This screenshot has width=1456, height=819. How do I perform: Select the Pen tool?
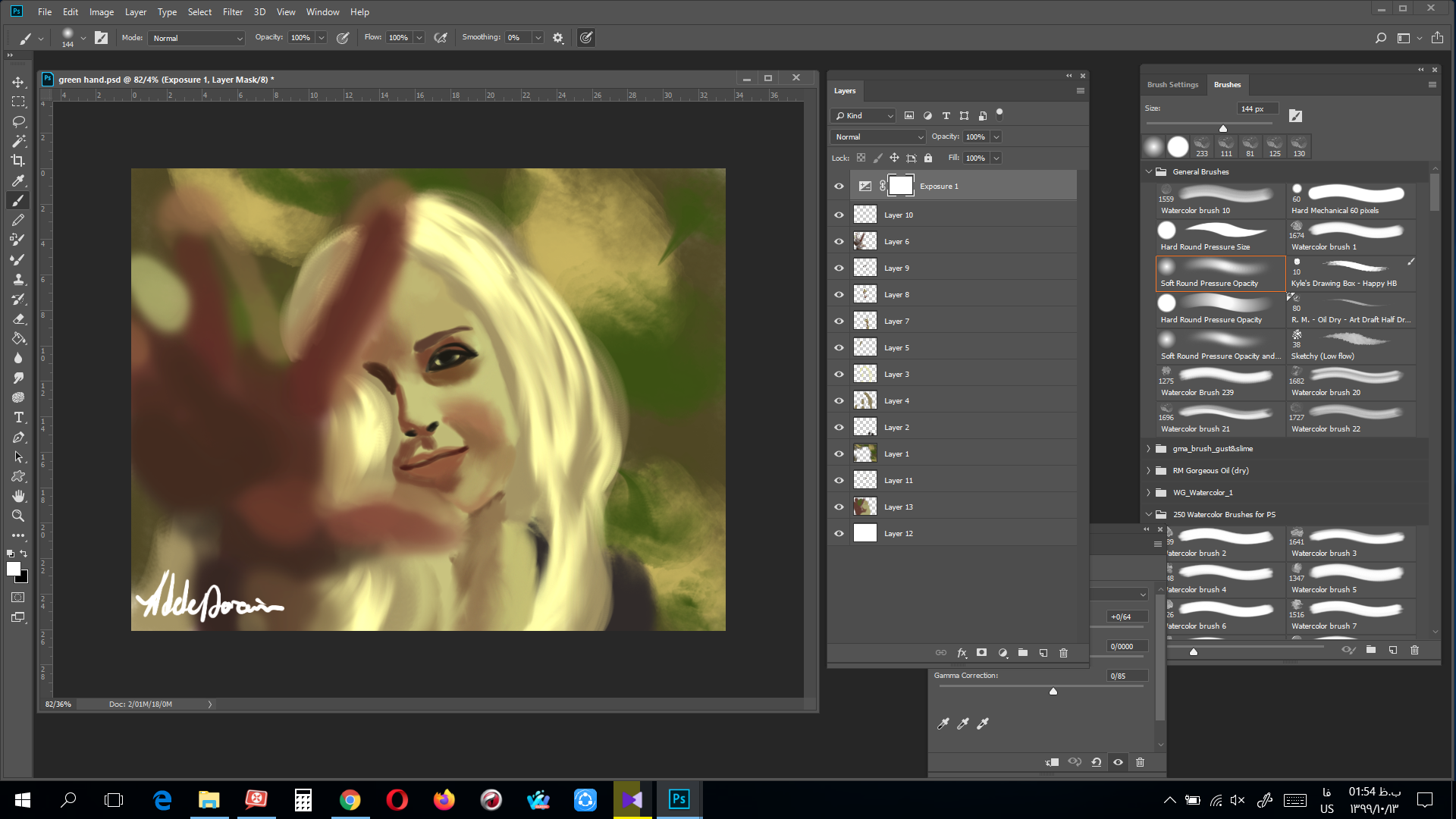pyautogui.click(x=18, y=437)
